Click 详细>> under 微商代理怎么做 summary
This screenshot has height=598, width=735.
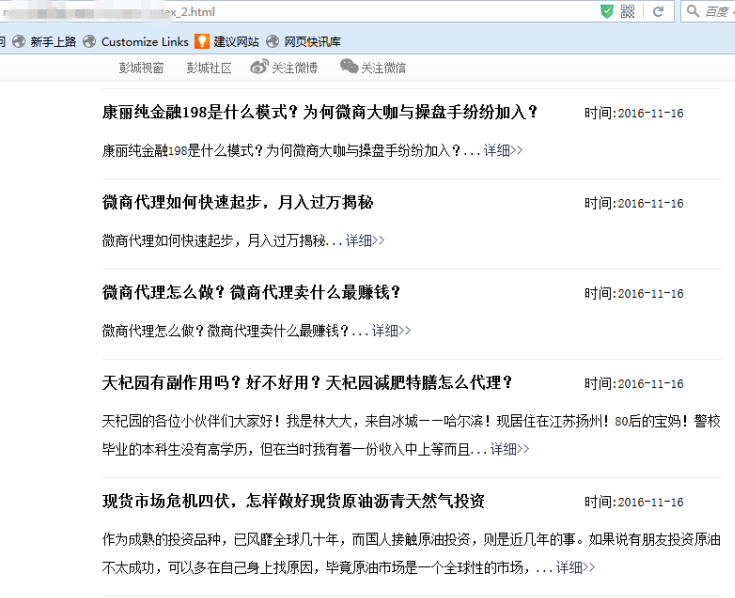coord(391,330)
